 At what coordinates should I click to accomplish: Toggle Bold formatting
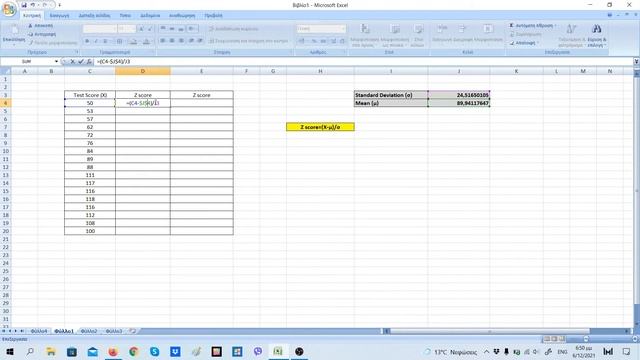(87, 41)
